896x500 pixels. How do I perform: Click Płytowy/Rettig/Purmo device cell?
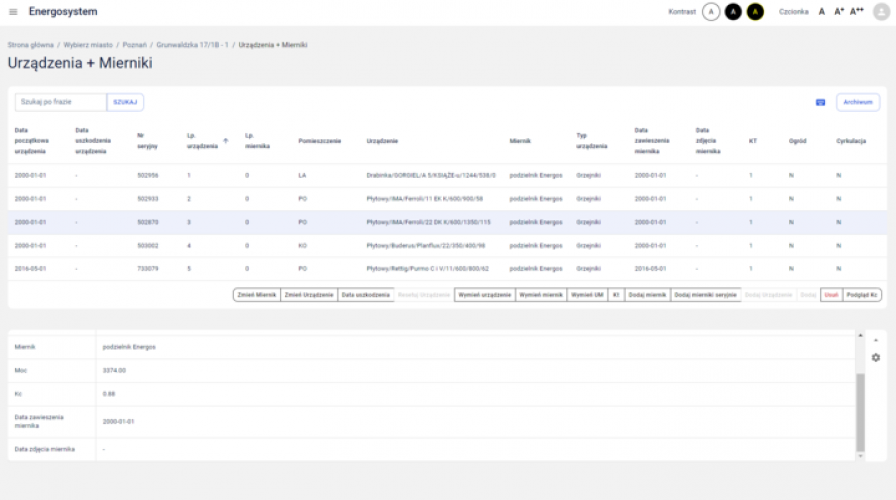tap(427, 269)
